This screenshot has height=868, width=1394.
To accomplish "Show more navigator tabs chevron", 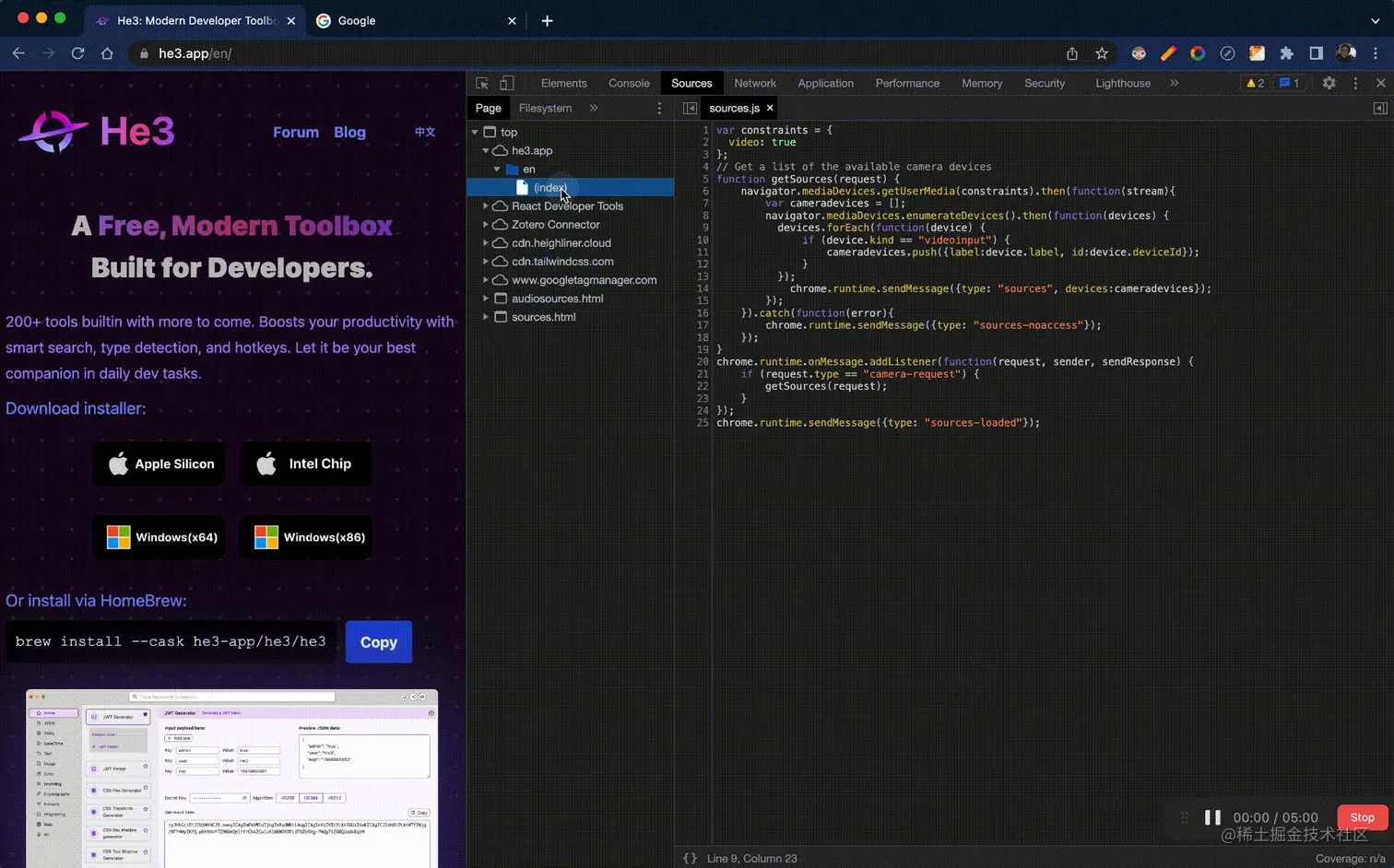I will (x=594, y=108).
